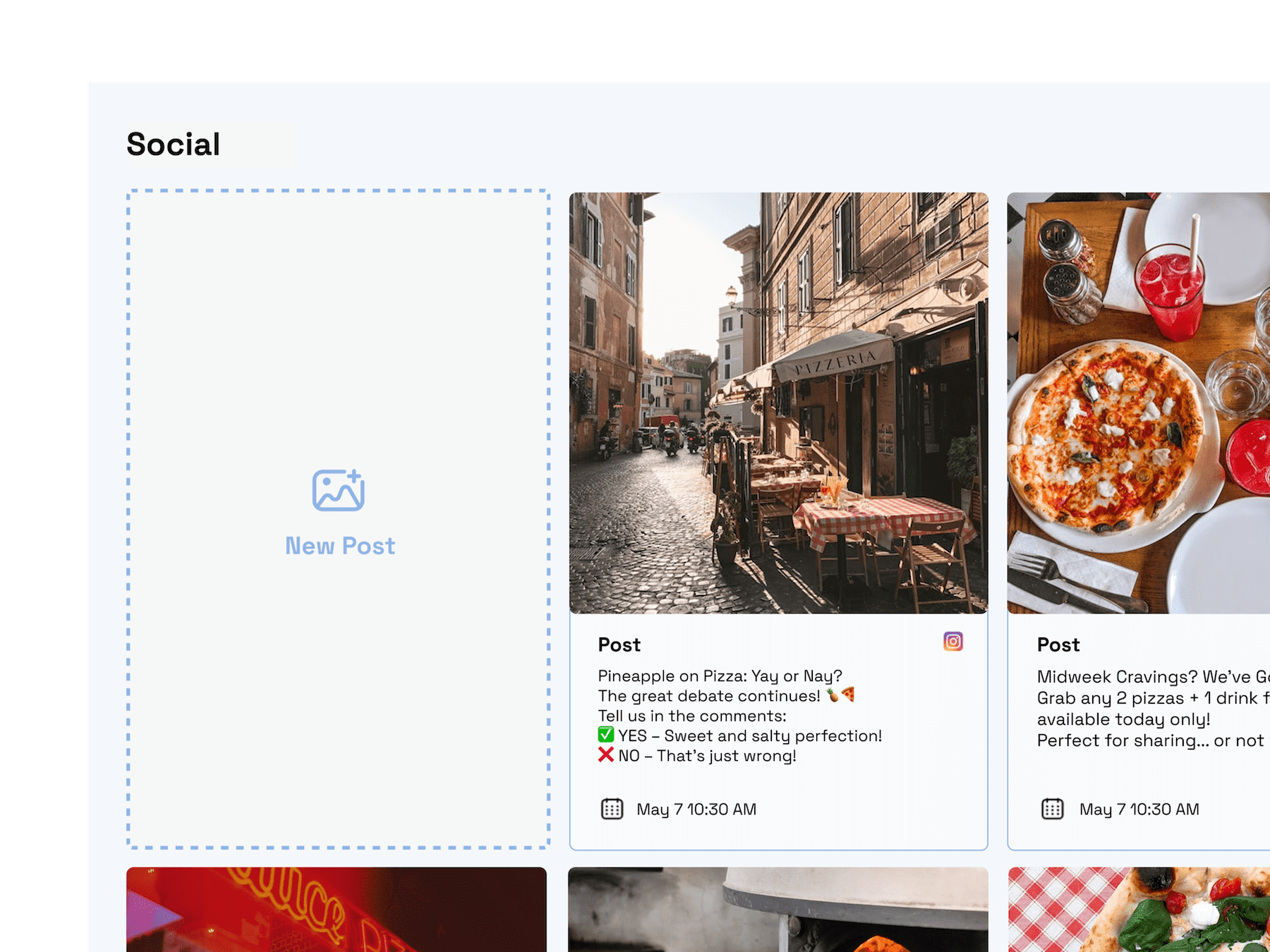
Task: Click 'The great debate continues!' line
Action: tap(727, 696)
